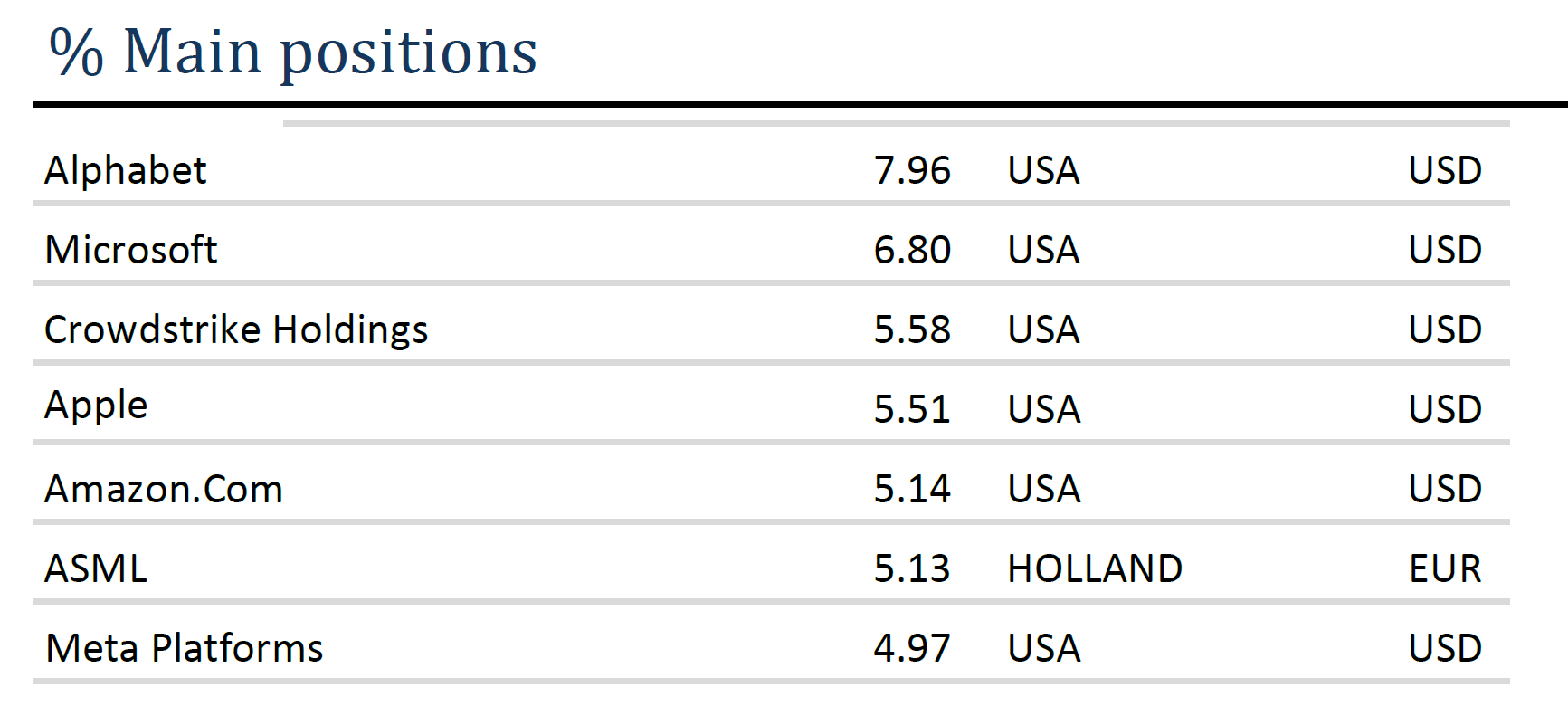Screen dimensions: 1568x716
Task: Click Apple's 5.51 percentage value
Action: [x=912, y=409]
